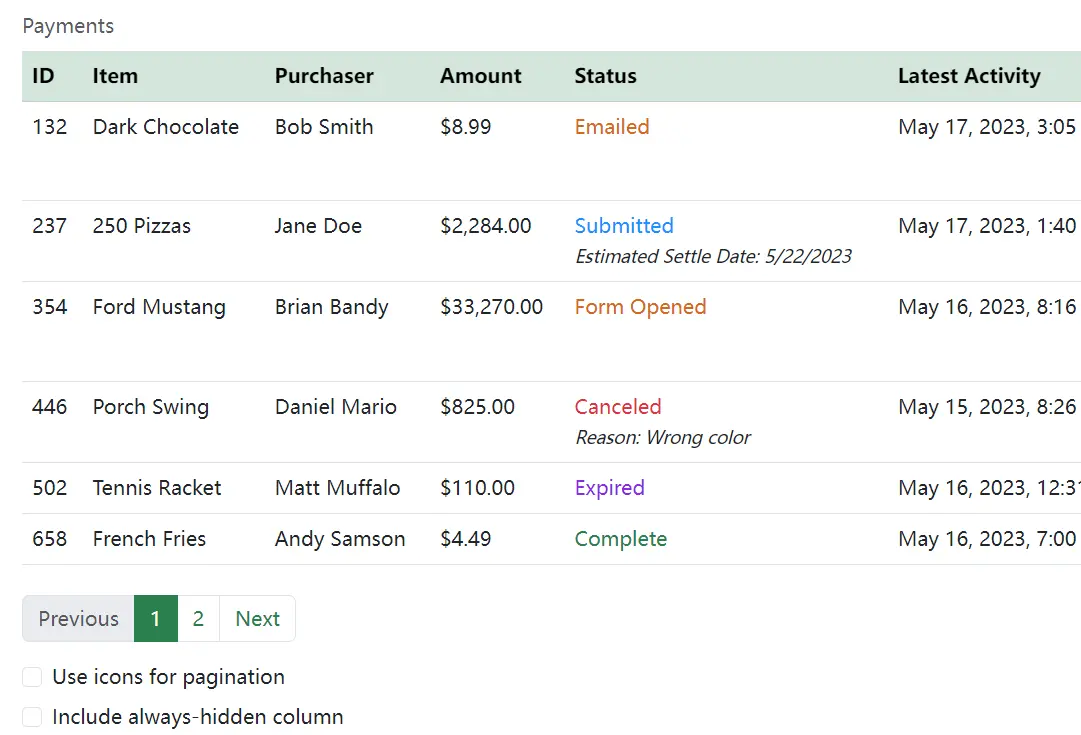Click the Status column header
This screenshot has width=1081, height=735.
[605, 76]
